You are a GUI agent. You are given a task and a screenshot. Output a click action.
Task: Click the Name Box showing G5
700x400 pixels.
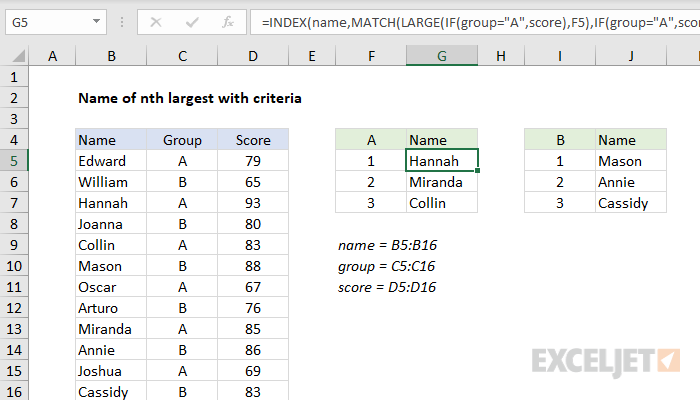(x=56, y=22)
